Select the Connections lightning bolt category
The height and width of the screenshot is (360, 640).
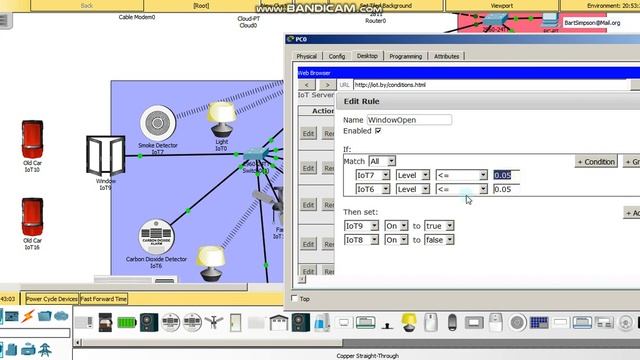(x=28, y=316)
